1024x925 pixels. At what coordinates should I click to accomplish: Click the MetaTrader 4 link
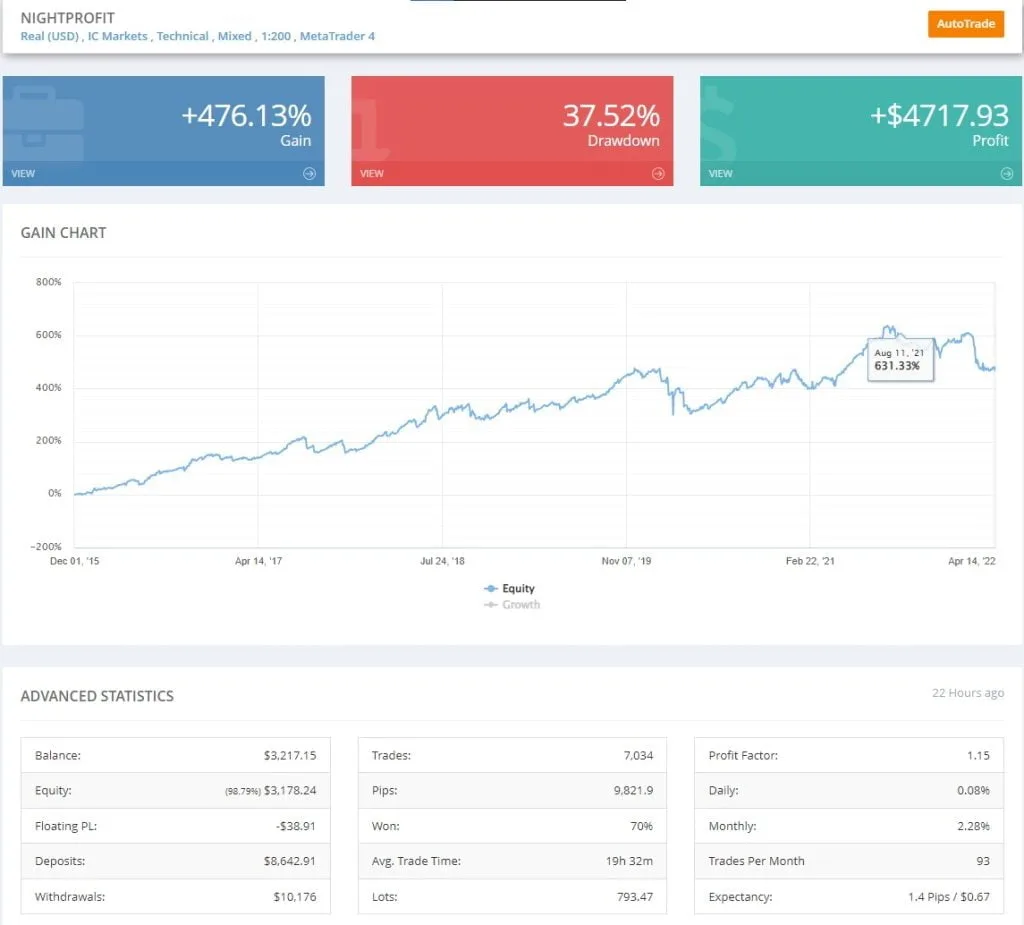tap(337, 36)
